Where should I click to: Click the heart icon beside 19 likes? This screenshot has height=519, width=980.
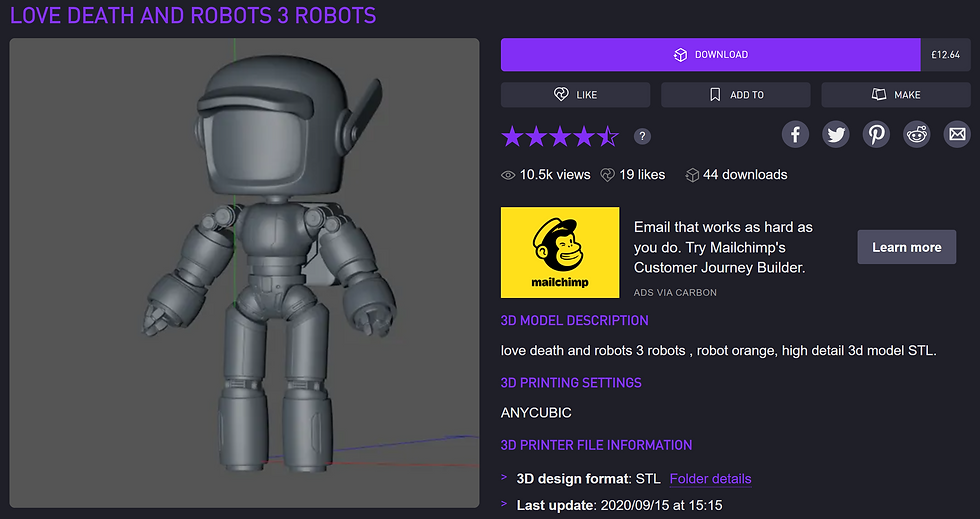(607, 175)
